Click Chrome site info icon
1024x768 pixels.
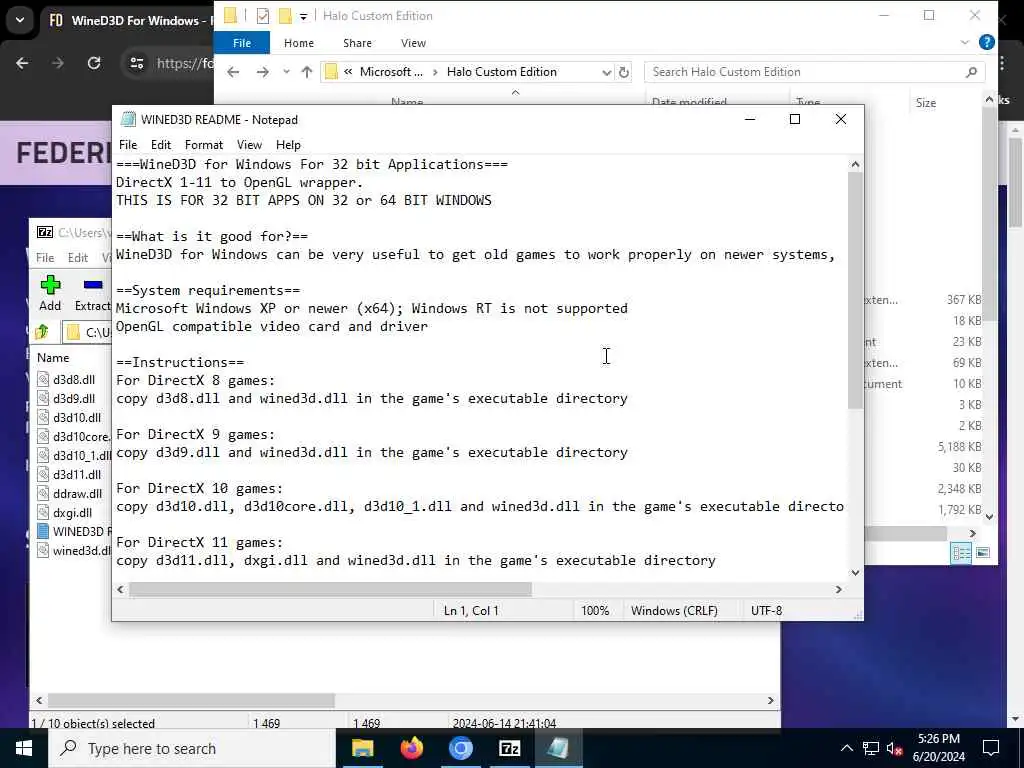point(136,63)
